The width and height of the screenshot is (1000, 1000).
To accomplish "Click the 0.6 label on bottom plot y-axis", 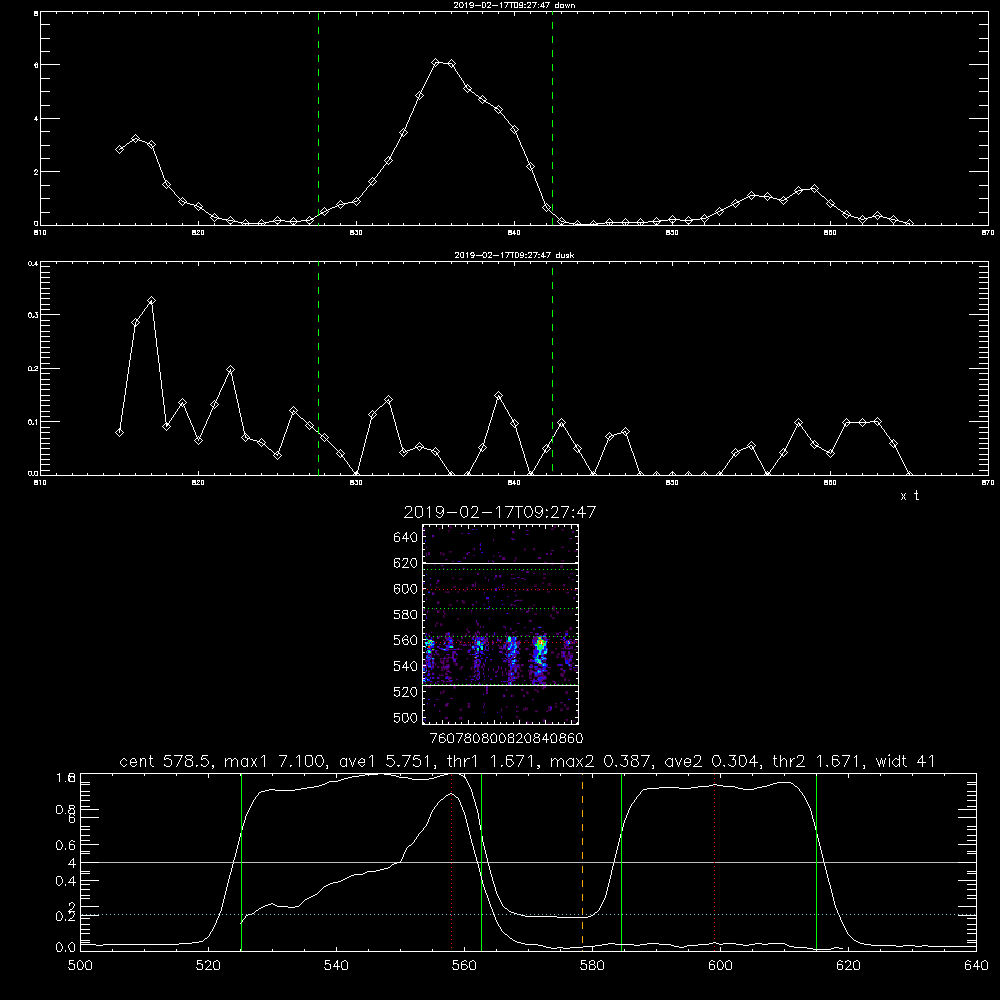I will [x=66, y=845].
